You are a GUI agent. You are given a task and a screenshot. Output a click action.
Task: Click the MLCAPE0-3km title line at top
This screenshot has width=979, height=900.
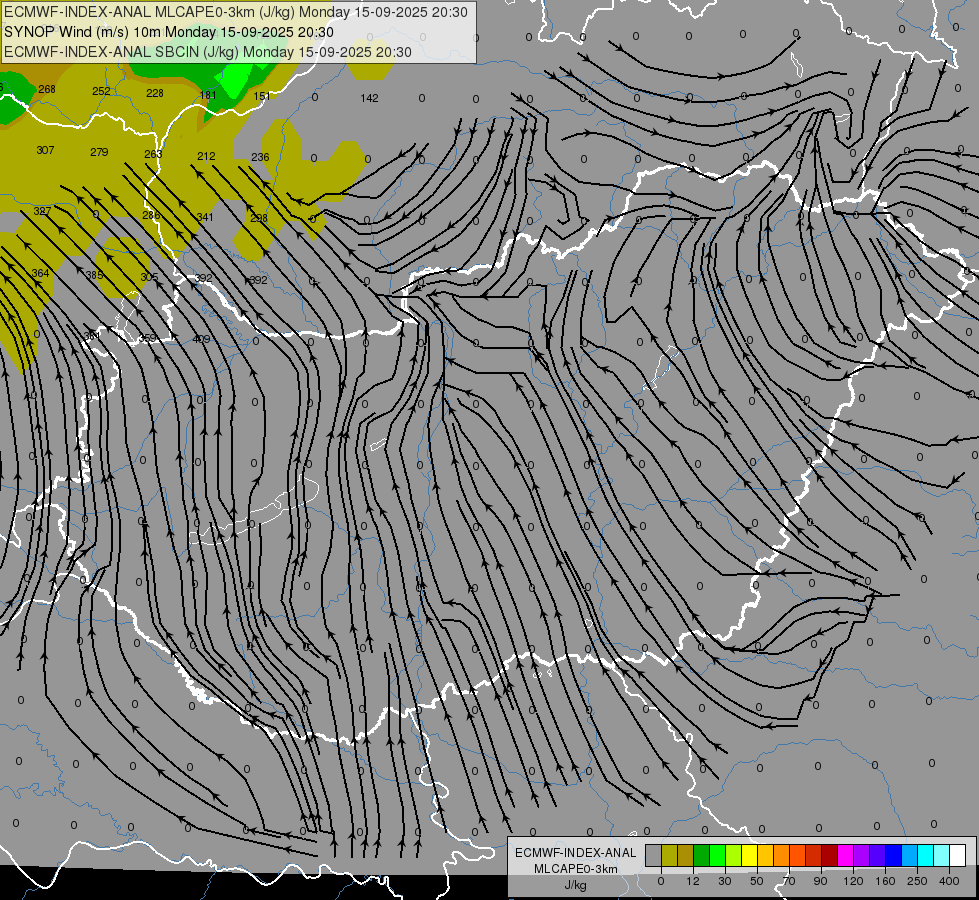tap(236, 12)
